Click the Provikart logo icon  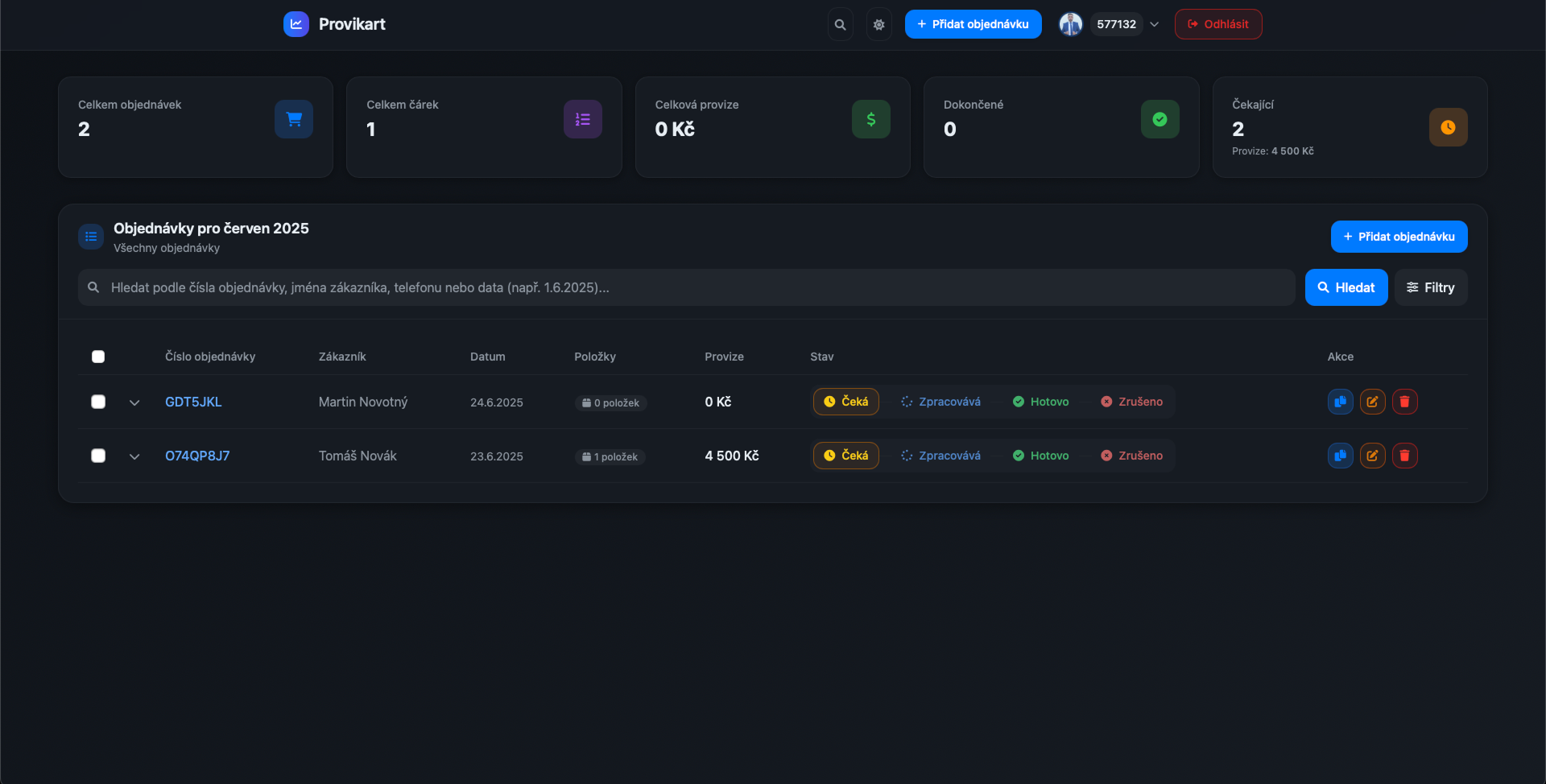click(296, 24)
